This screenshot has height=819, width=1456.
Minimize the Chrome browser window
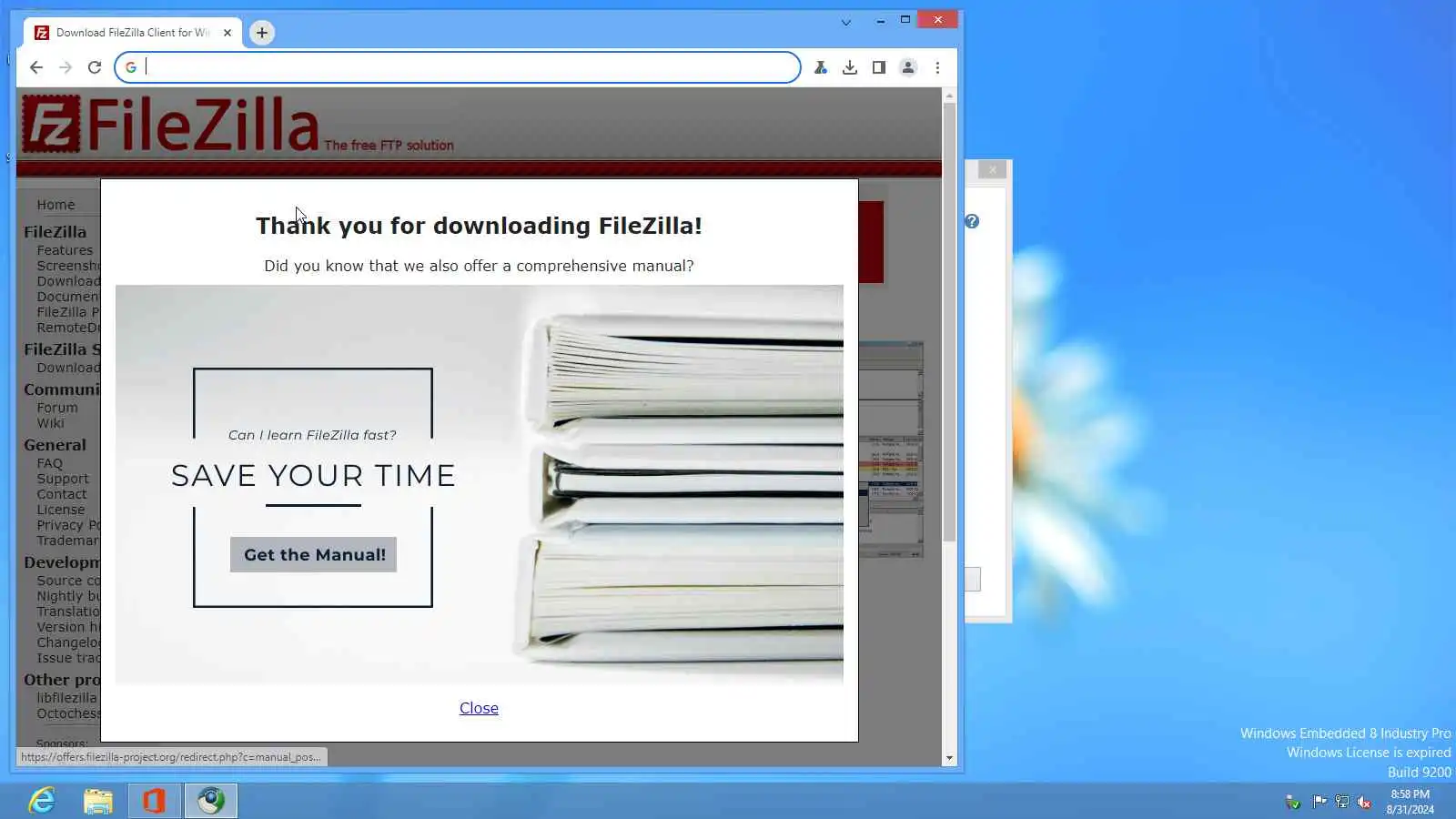(x=880, y=20)
